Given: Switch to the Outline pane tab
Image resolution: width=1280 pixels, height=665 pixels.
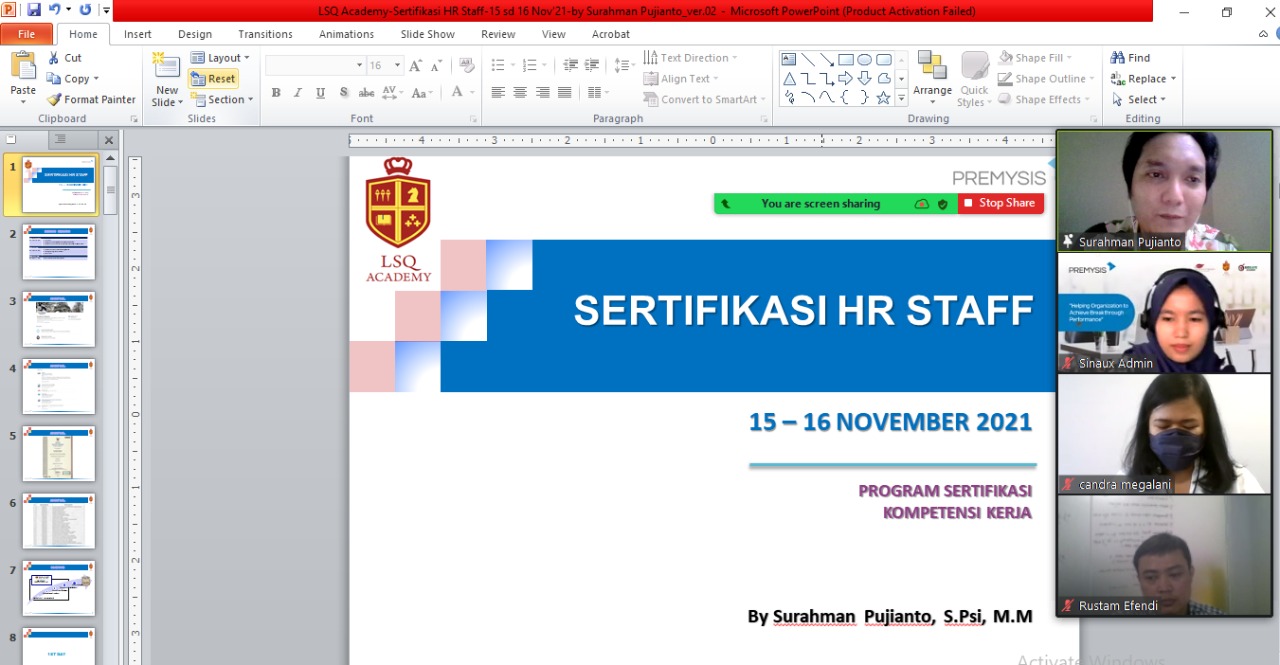Looking at the screenshot, I should pos(60,140).
